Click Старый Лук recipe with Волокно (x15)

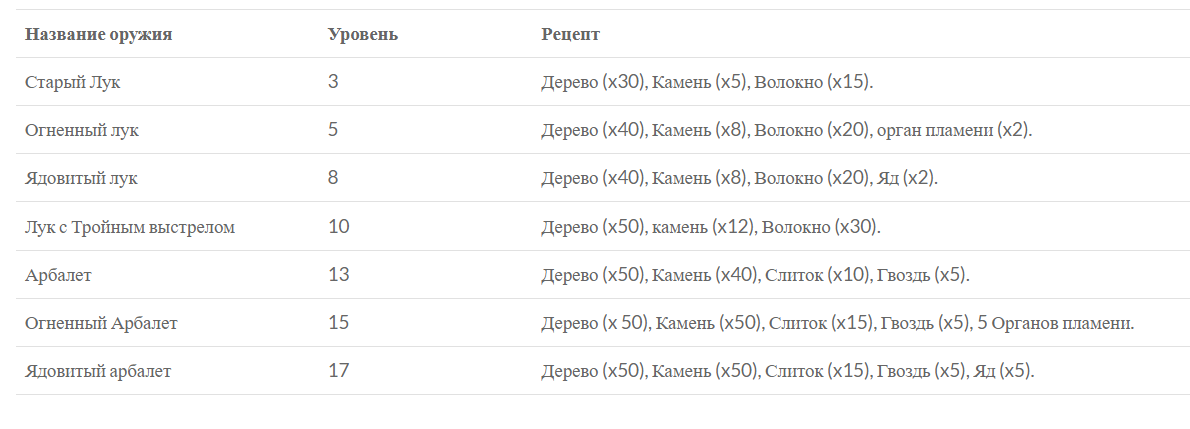[707, 82]
